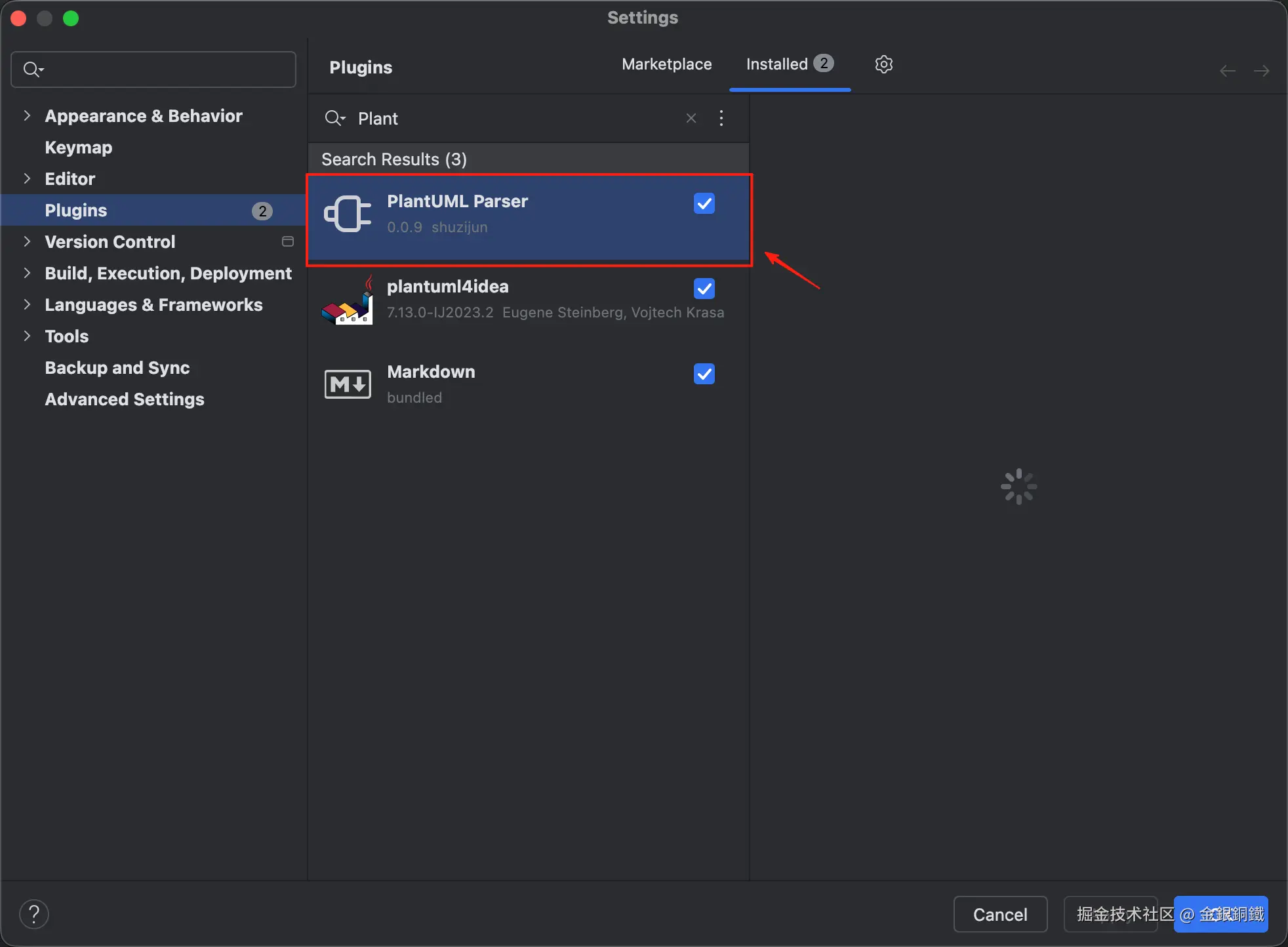Focus the settings search field

click(x=164, y=70)
